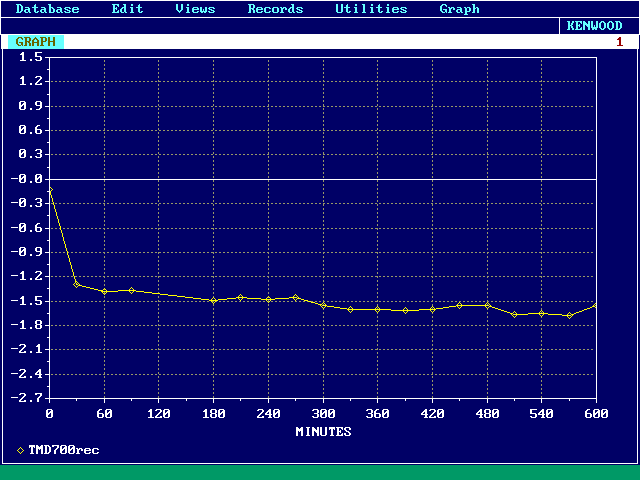Click the 0.6 y-axis label
Viewport: 640px width, 480px height.
coord(31,130)
